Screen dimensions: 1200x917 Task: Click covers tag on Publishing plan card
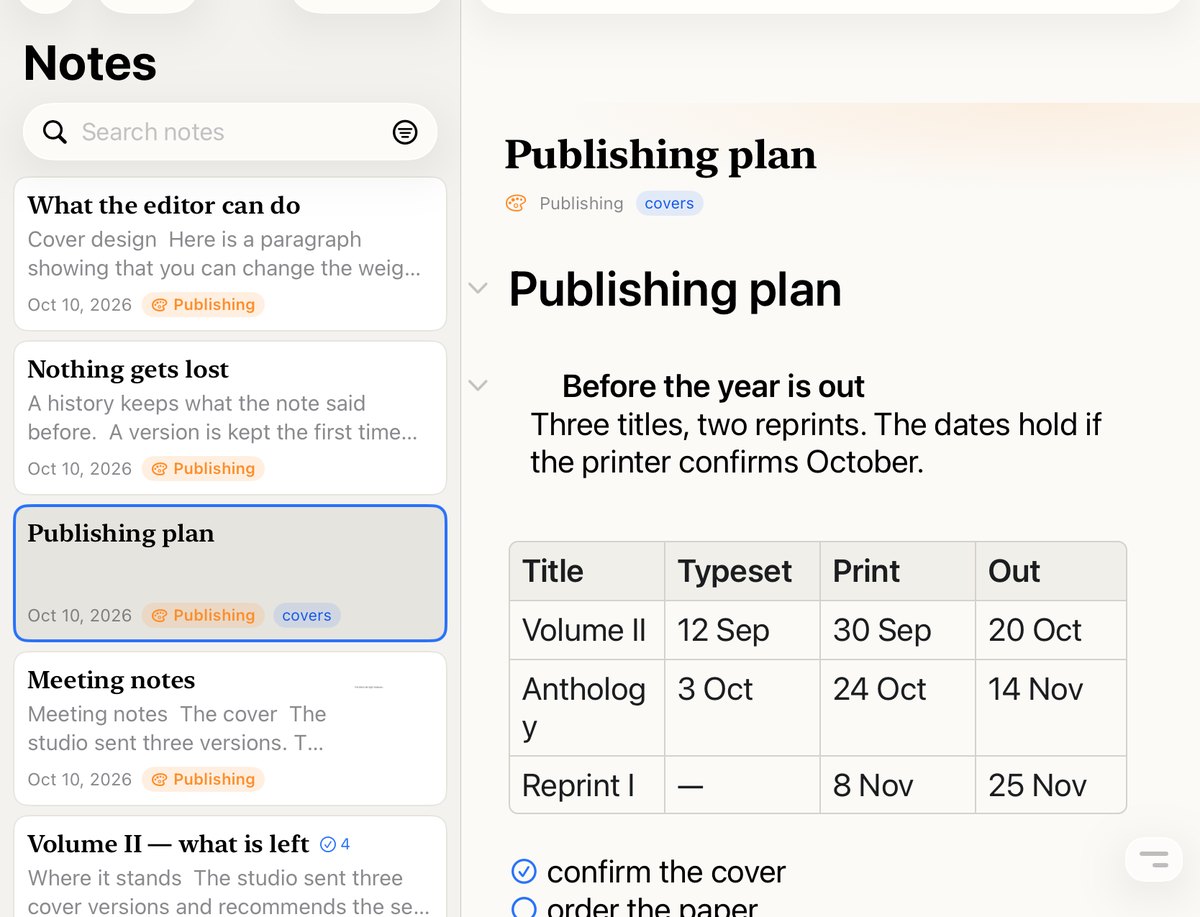(307, 615)
